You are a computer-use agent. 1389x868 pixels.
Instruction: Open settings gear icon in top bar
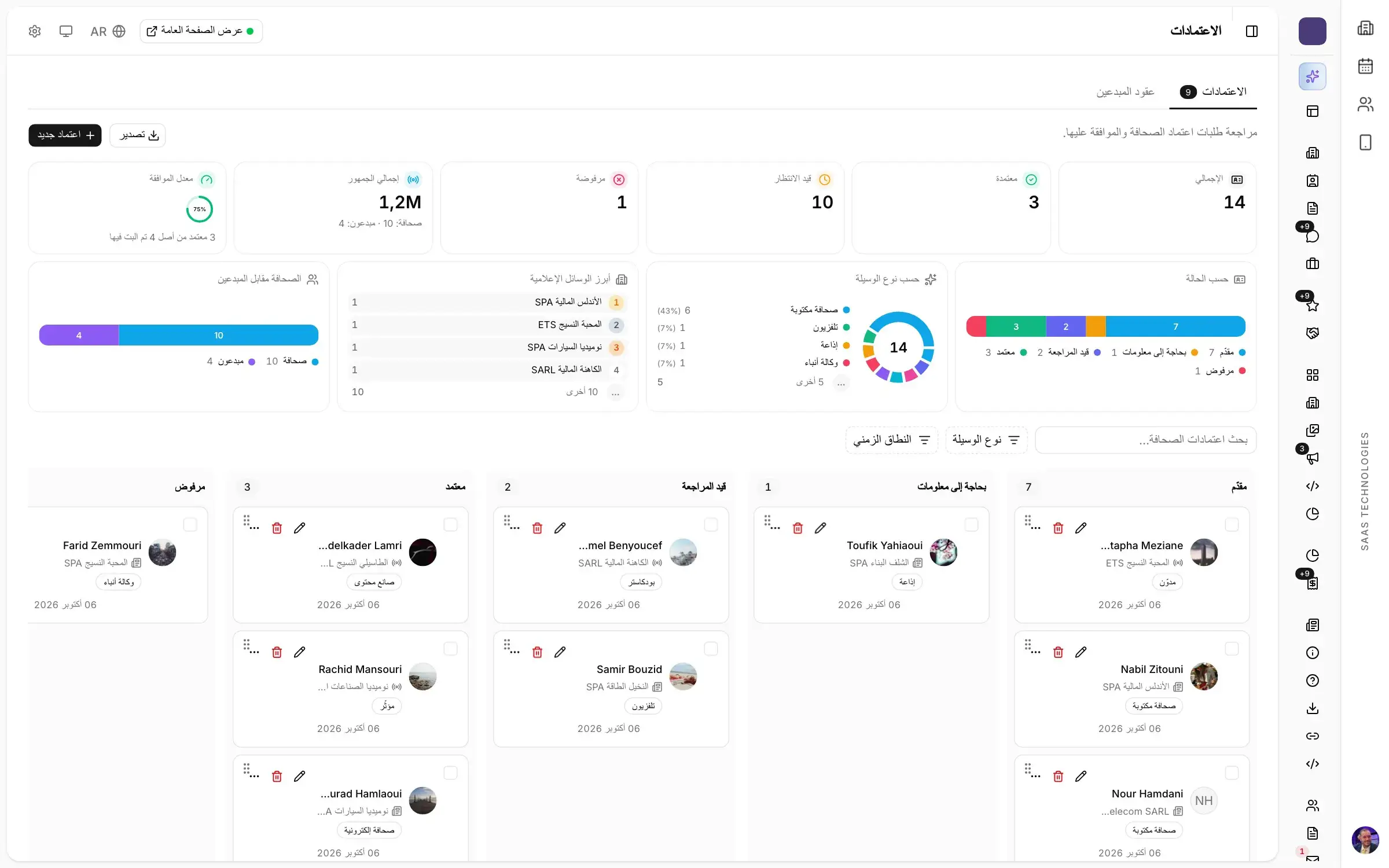coord(35,31)
